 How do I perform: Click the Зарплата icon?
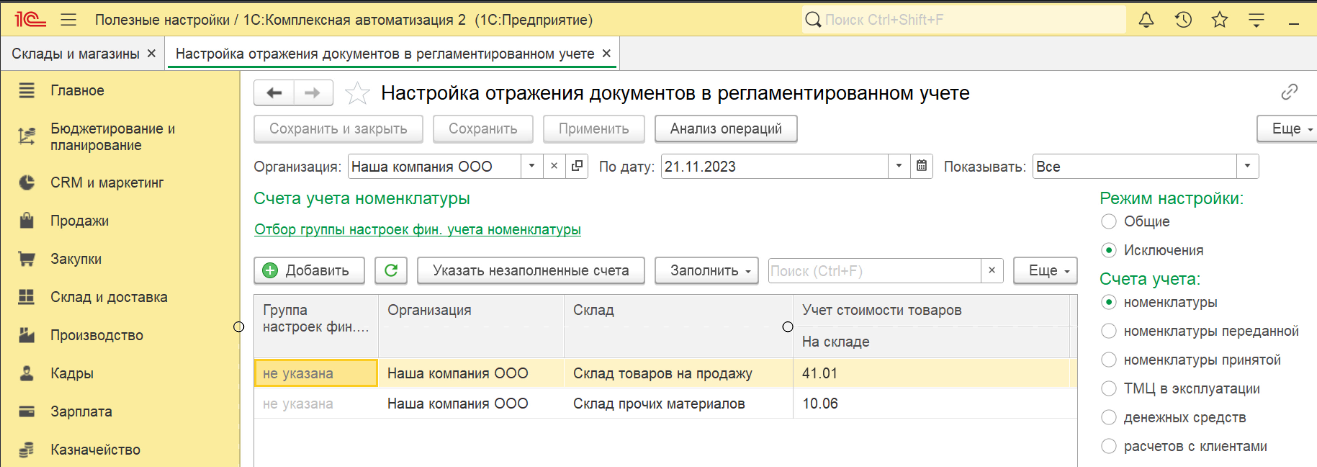[27, 411]
